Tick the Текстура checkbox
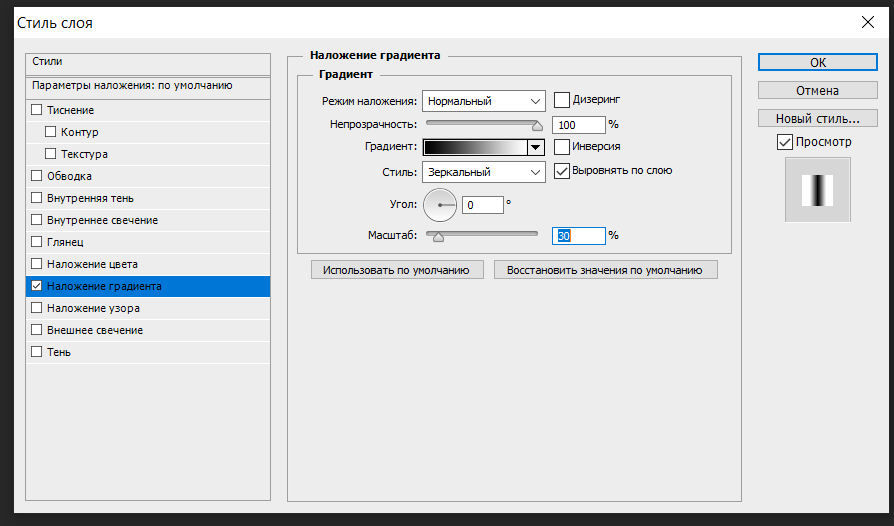Viewport: 894px width, 526px height. coord(50,154)
